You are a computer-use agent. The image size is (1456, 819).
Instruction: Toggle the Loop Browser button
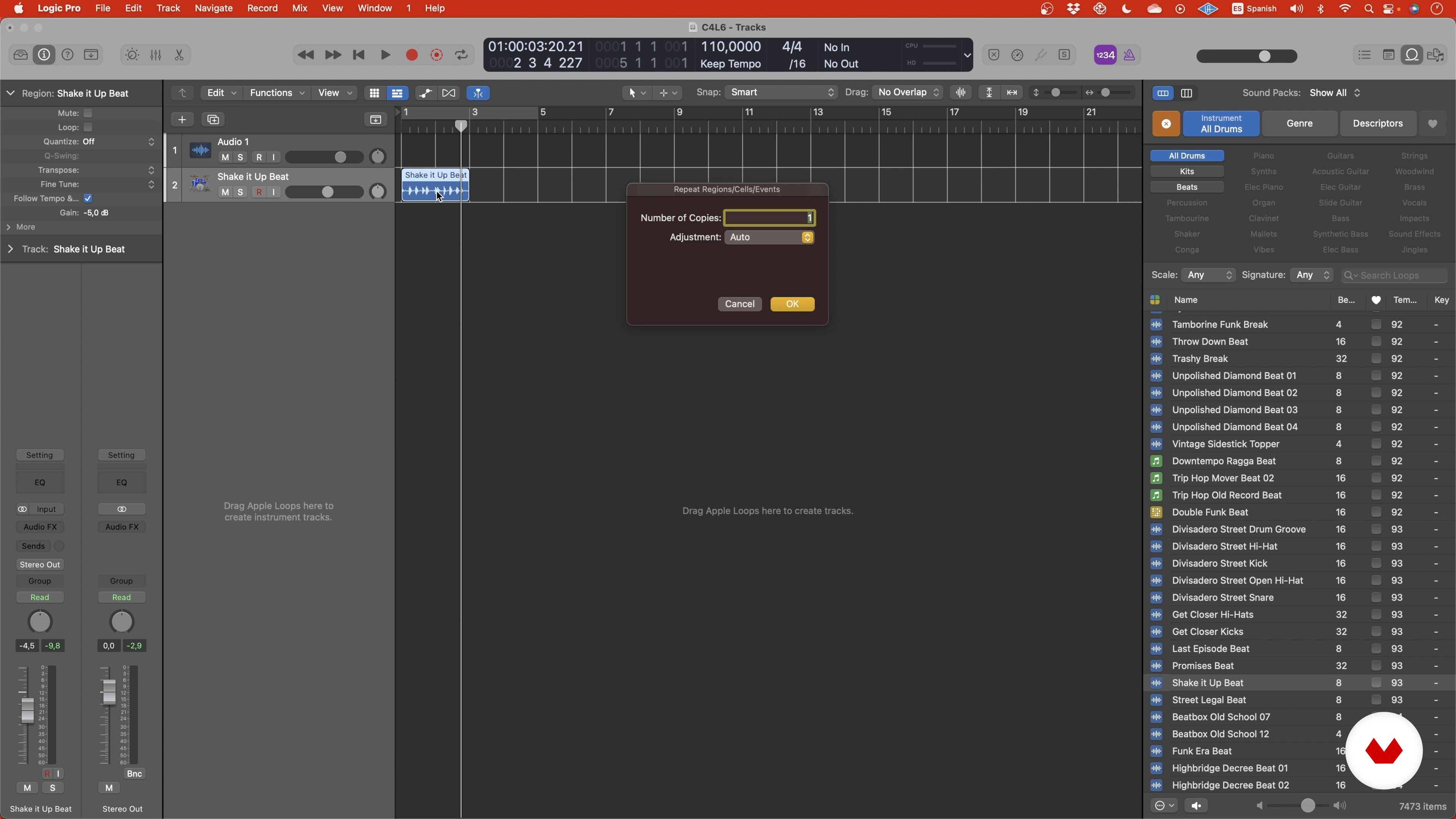pos(1412,55)
